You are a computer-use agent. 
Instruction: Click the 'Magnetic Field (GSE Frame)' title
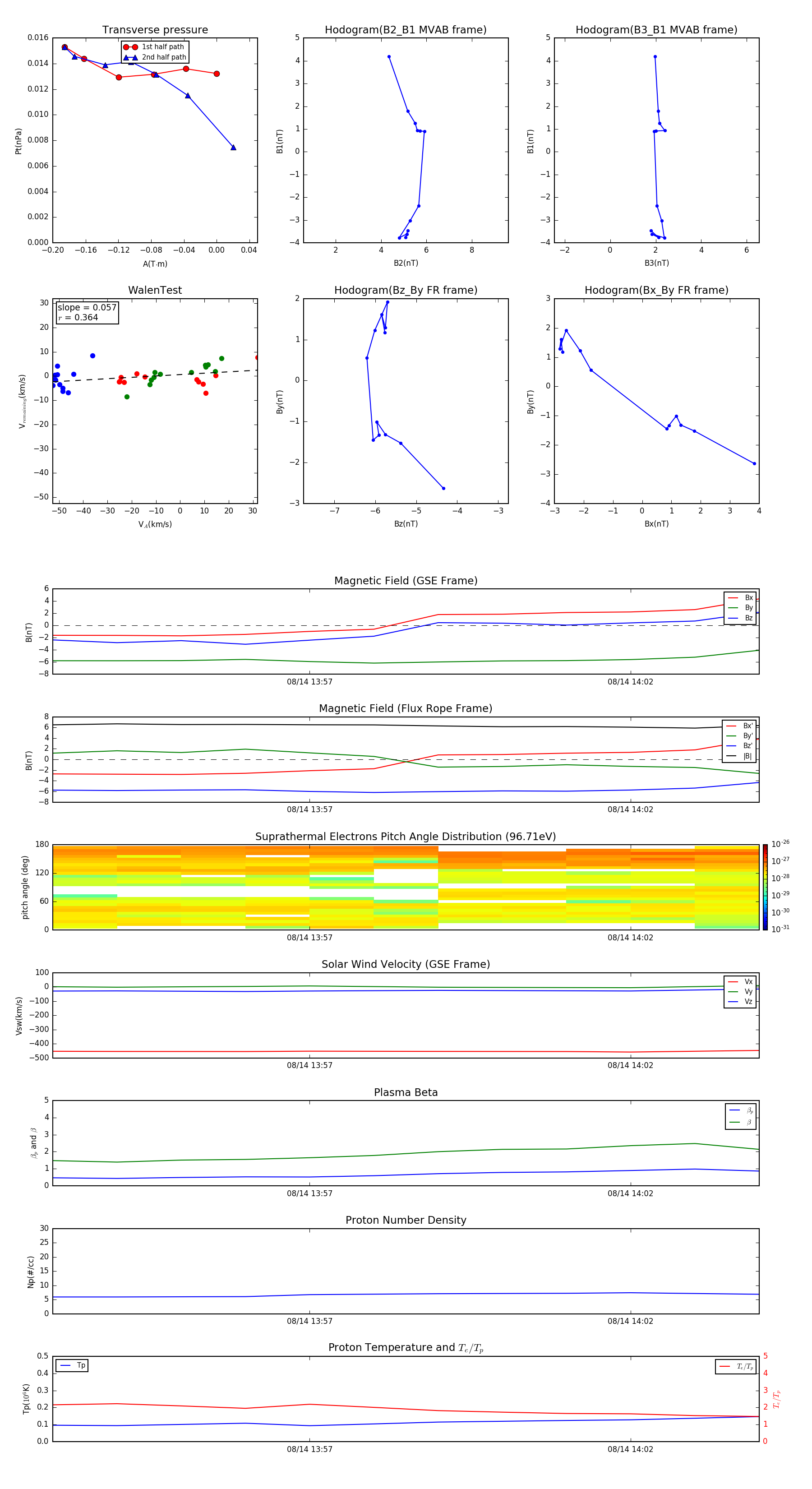(406, 581)
